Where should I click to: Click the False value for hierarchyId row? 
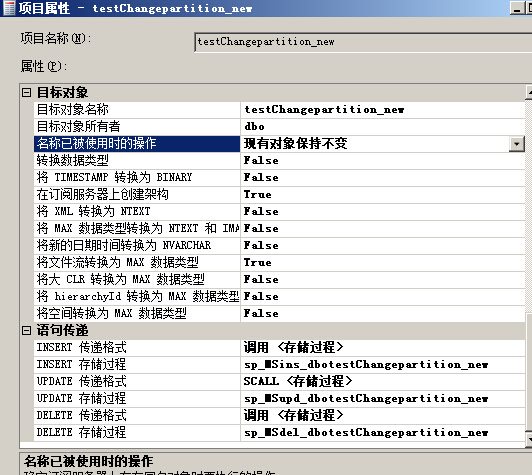[261, 296]
